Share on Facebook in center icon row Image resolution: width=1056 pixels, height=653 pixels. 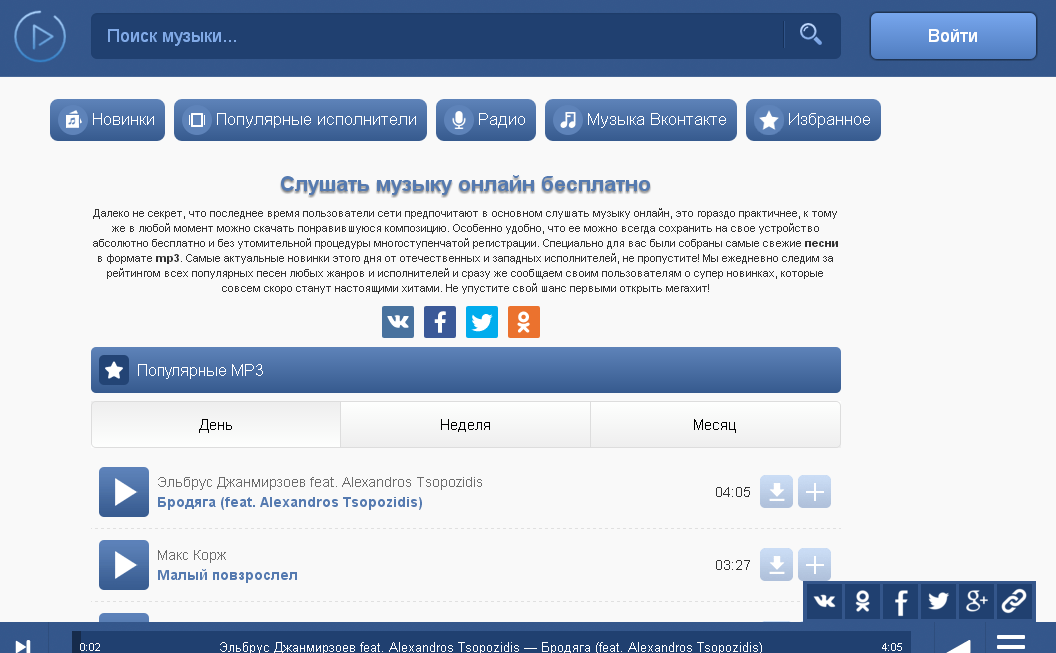(440, 322)
